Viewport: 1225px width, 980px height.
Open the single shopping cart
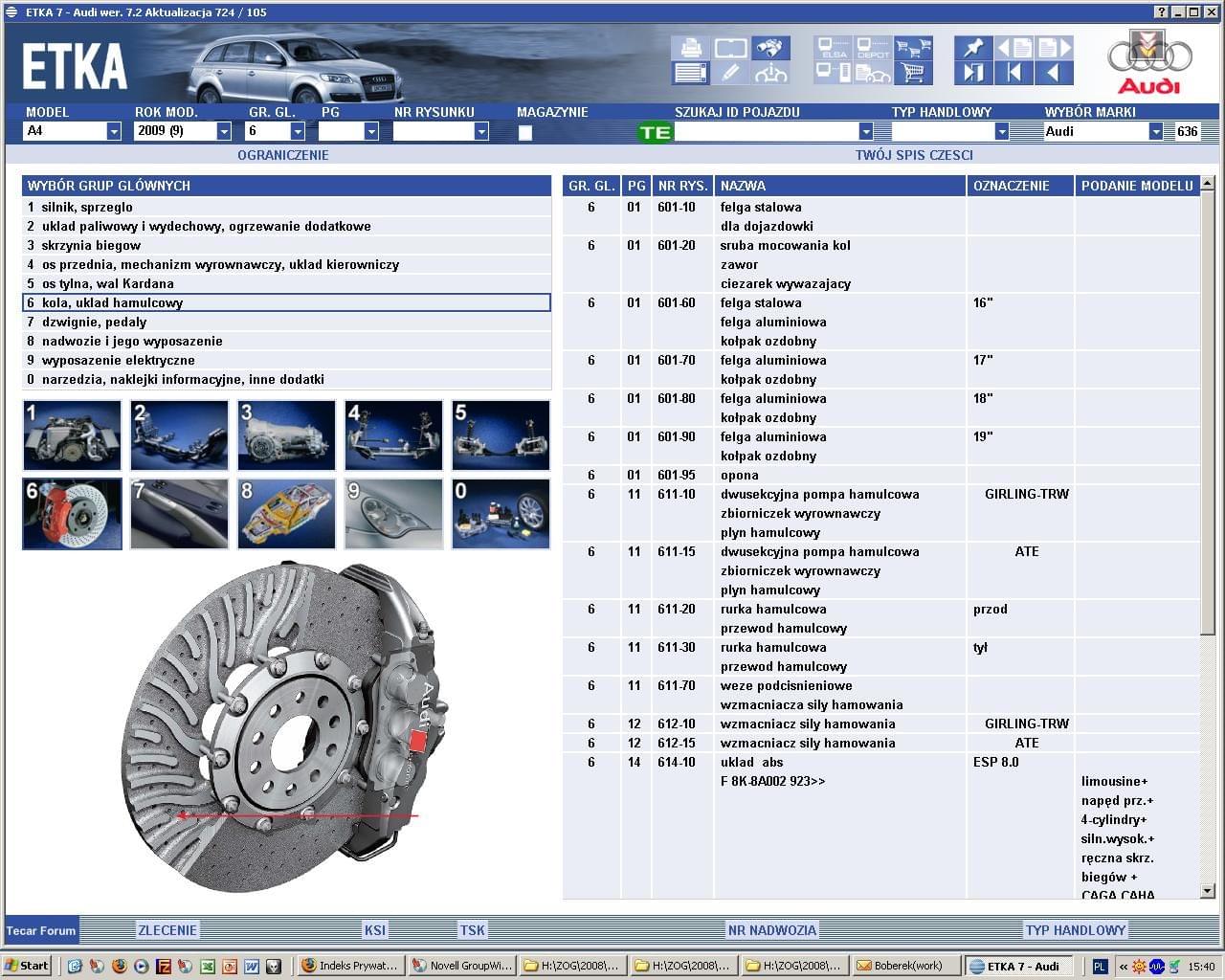[x=913, y=73]
